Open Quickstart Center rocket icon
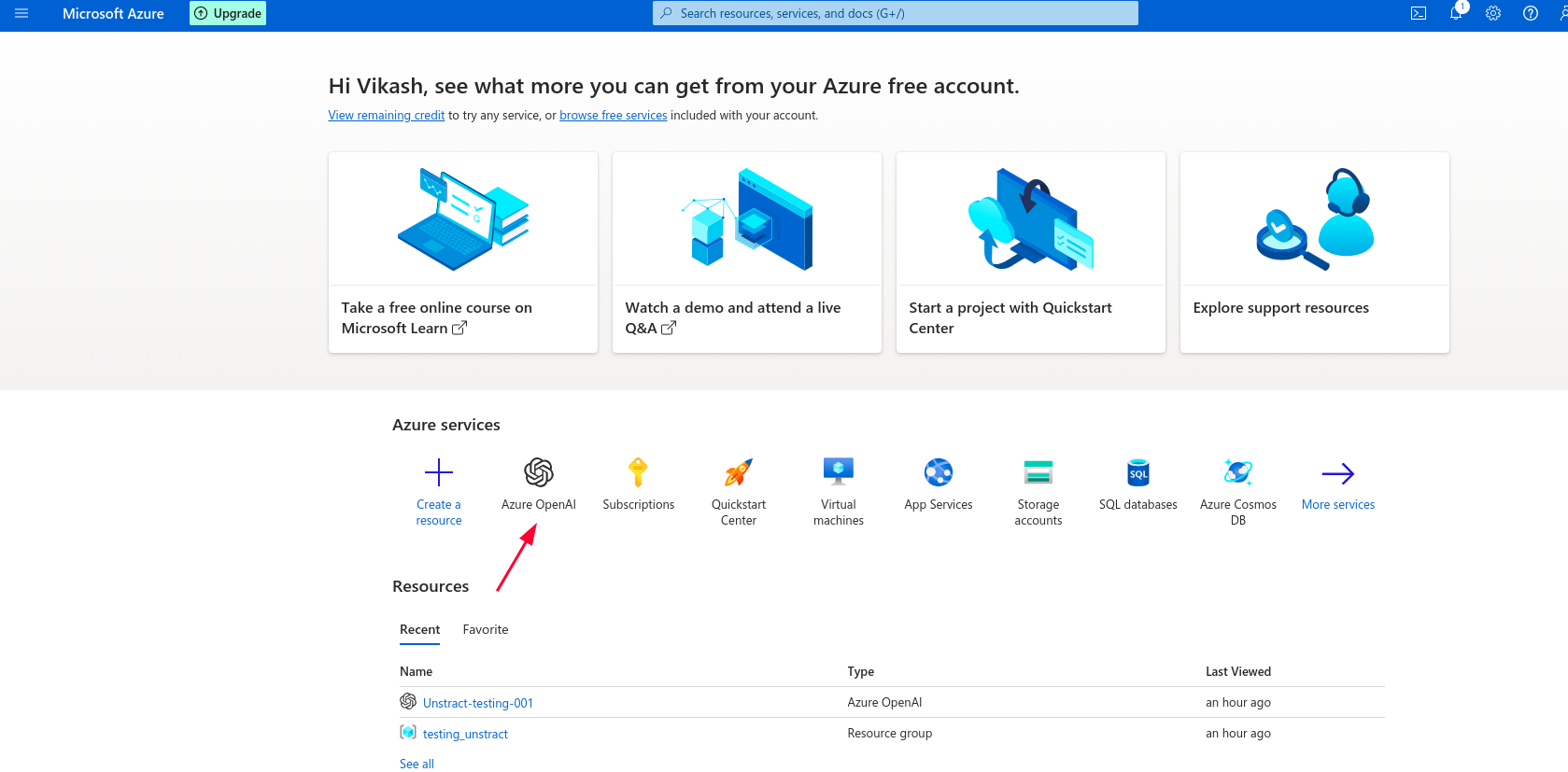The width and height of the screenshot is (1568, 772). click(739, 472)
